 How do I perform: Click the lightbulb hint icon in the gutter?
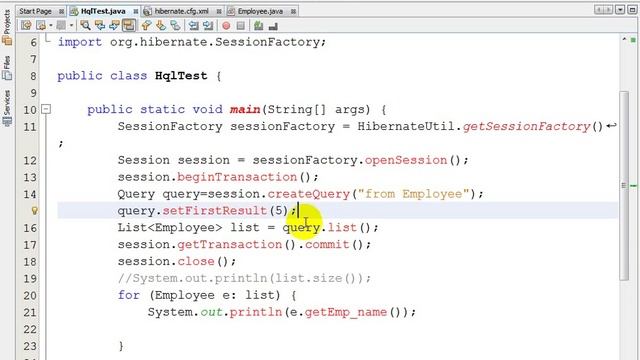point(35,210)
